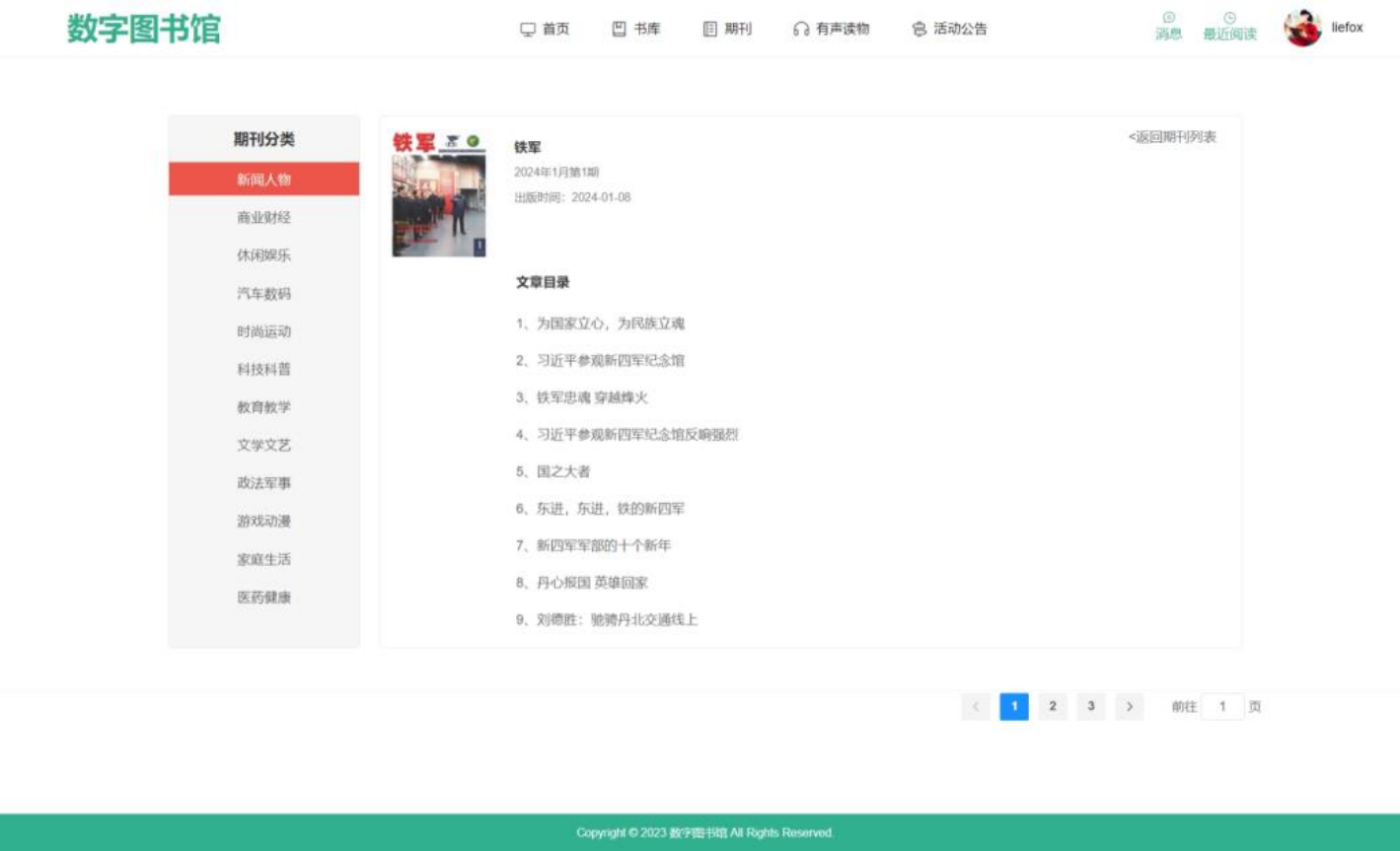Open article 铁军忠魂 穿越烽火
Image resolution: width=1400 pixels, height=851 pixels.
click(x=591, y=397)
